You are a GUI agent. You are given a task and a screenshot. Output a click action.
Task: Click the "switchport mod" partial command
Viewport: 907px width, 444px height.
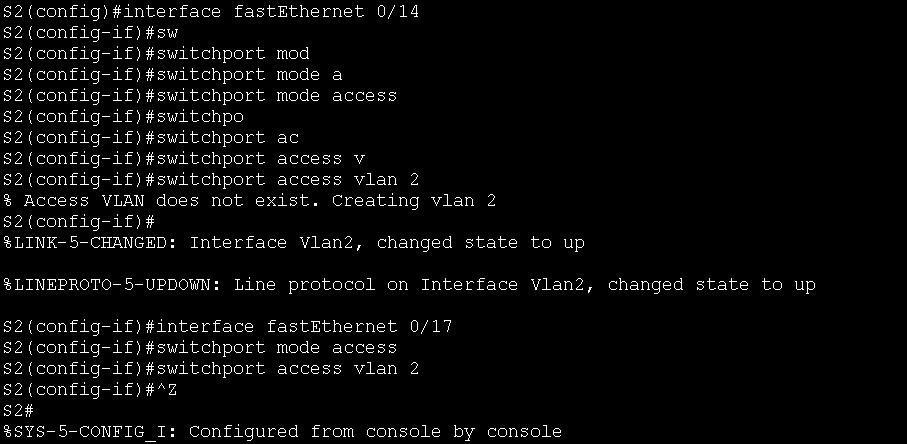pyautogui.click(x=233, y=53)
